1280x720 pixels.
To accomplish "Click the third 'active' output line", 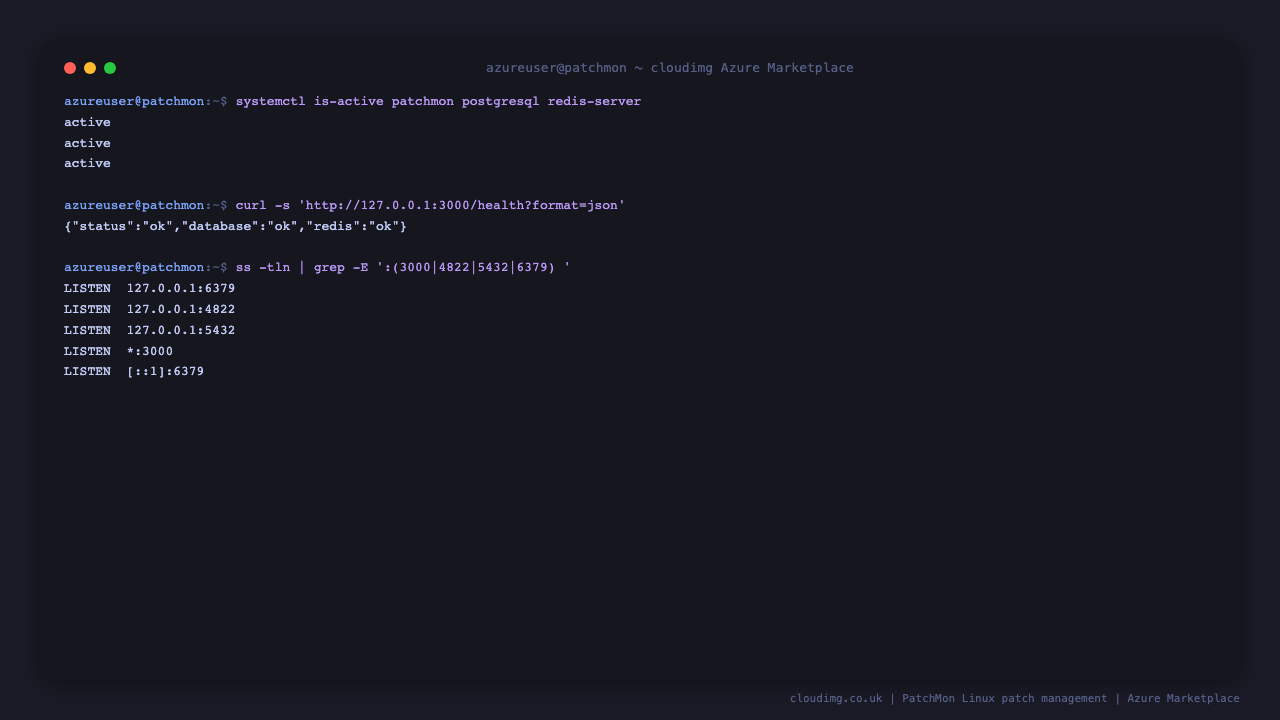I will click(87, 163).
